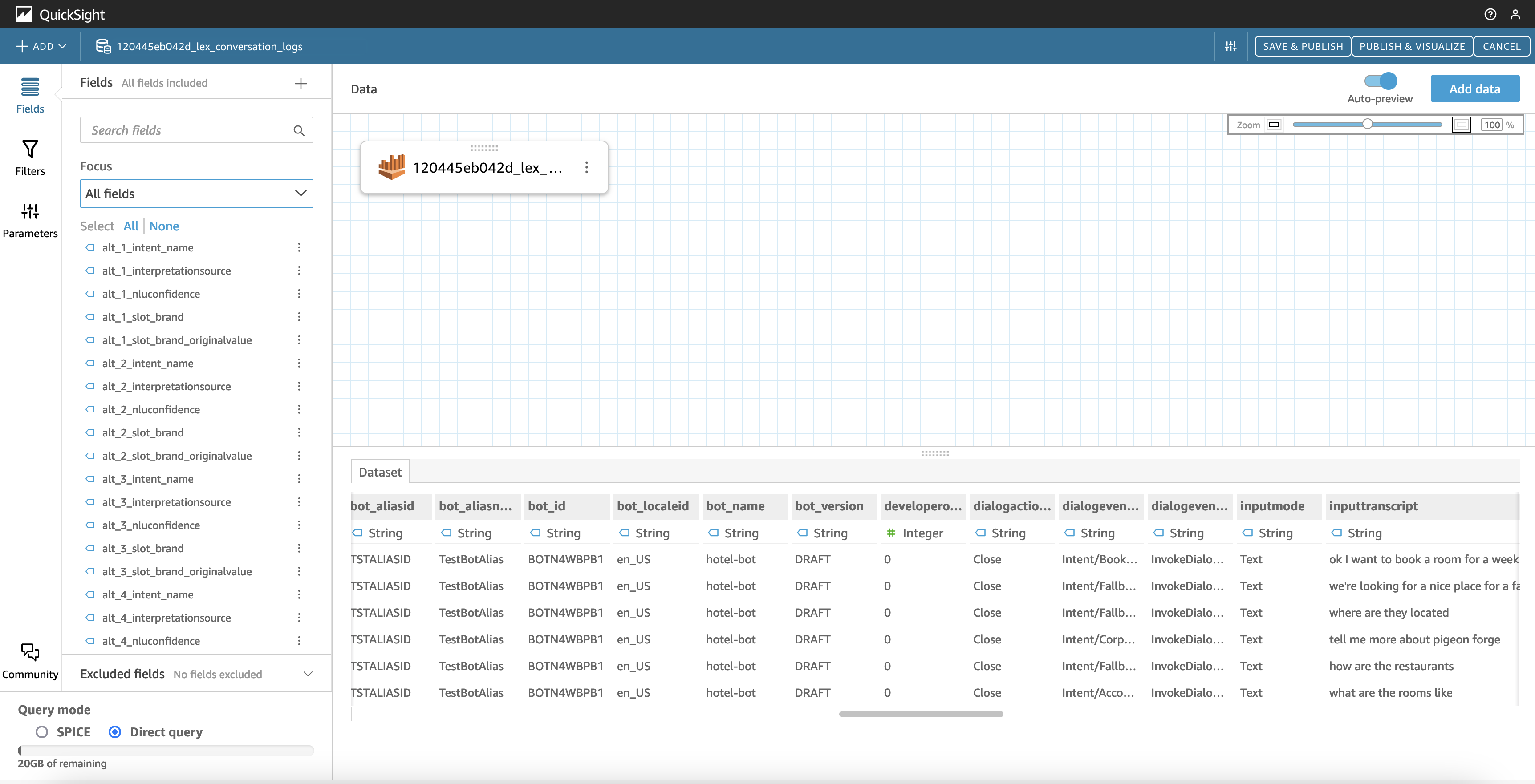This screenshot has width=1535, height=784.
Task: Click the plus icon to add field
Action: coord(301,83)
